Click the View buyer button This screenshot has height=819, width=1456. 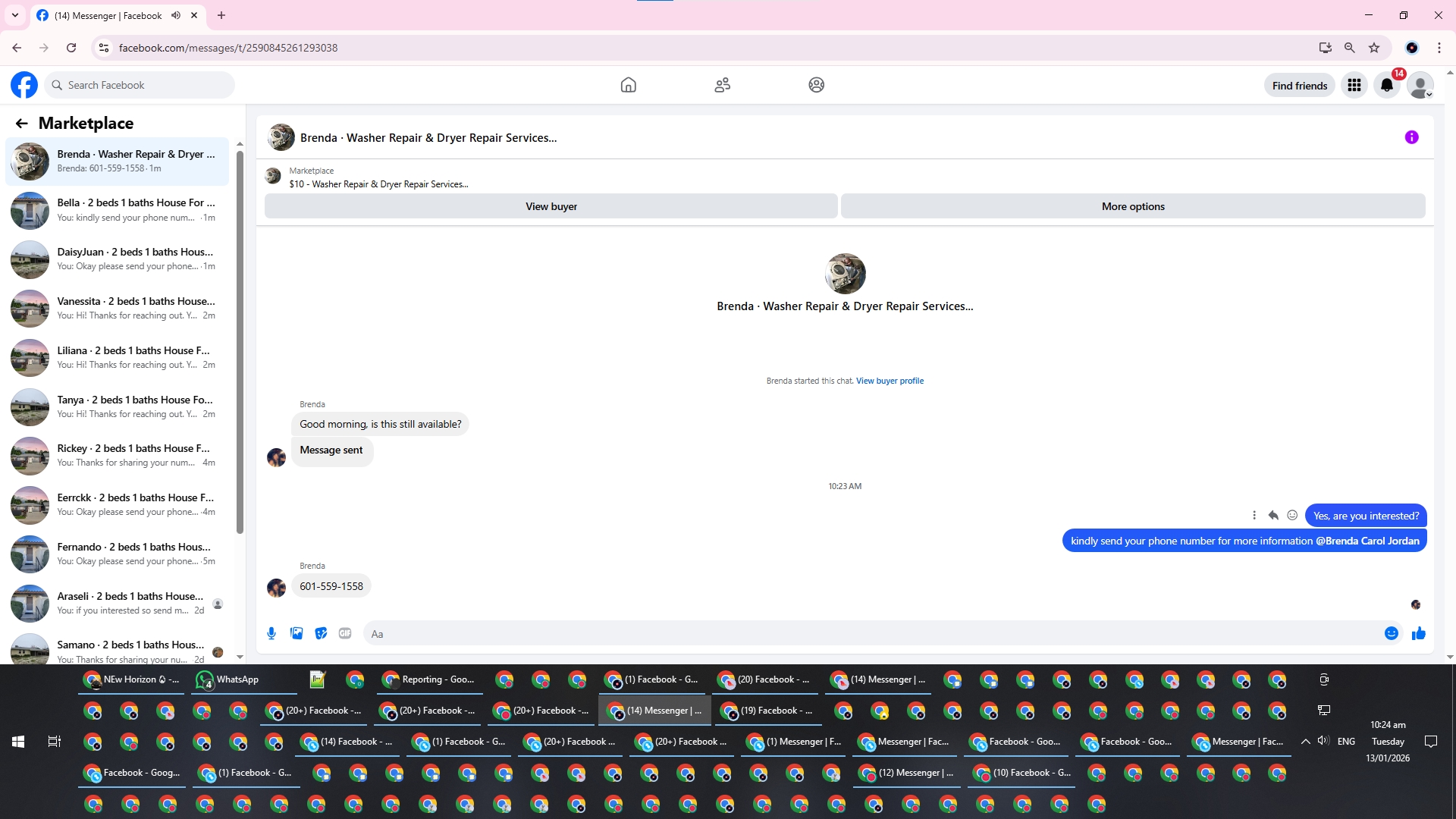(x=551, y=206)
